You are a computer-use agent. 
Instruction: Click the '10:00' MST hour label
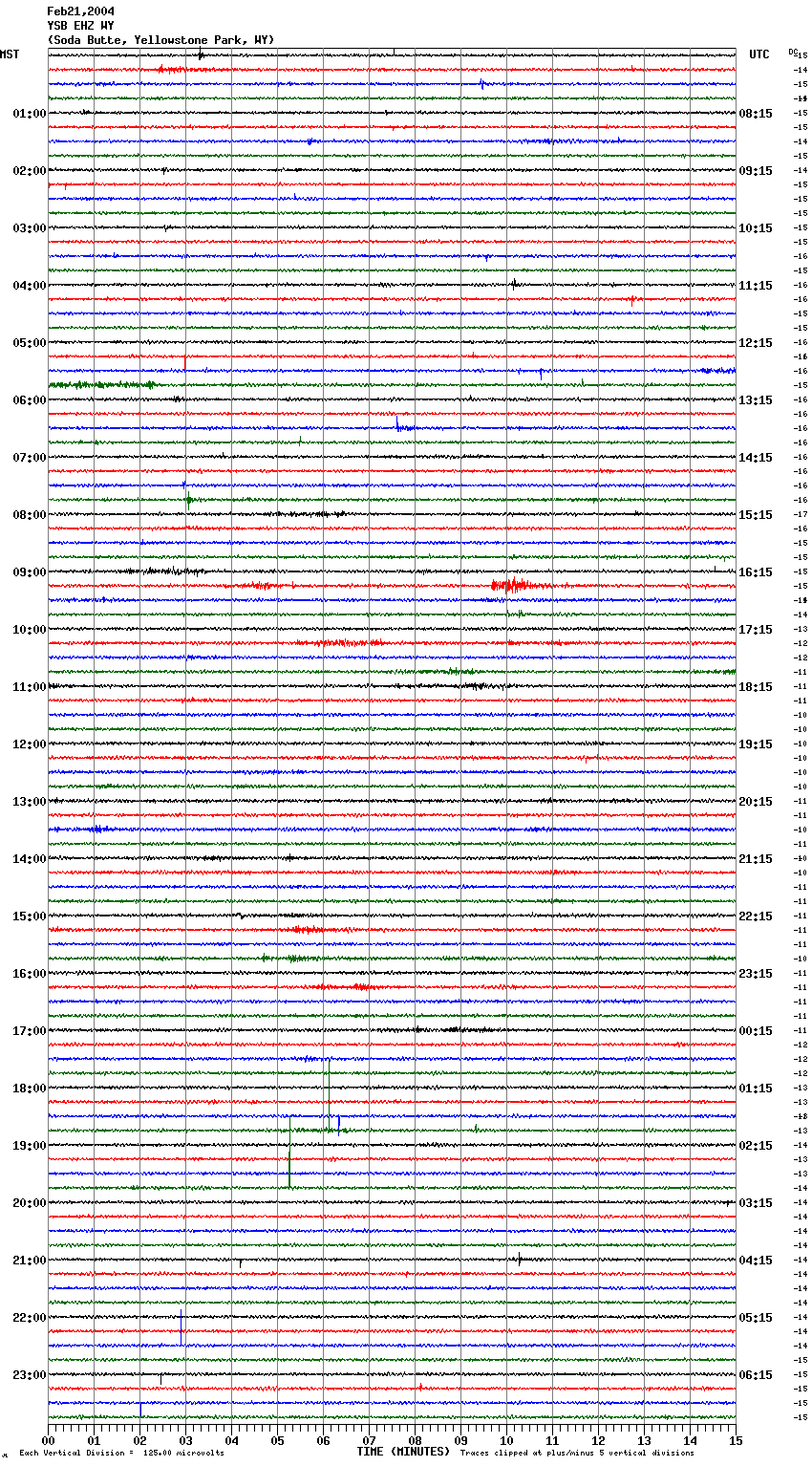(30, 630)
